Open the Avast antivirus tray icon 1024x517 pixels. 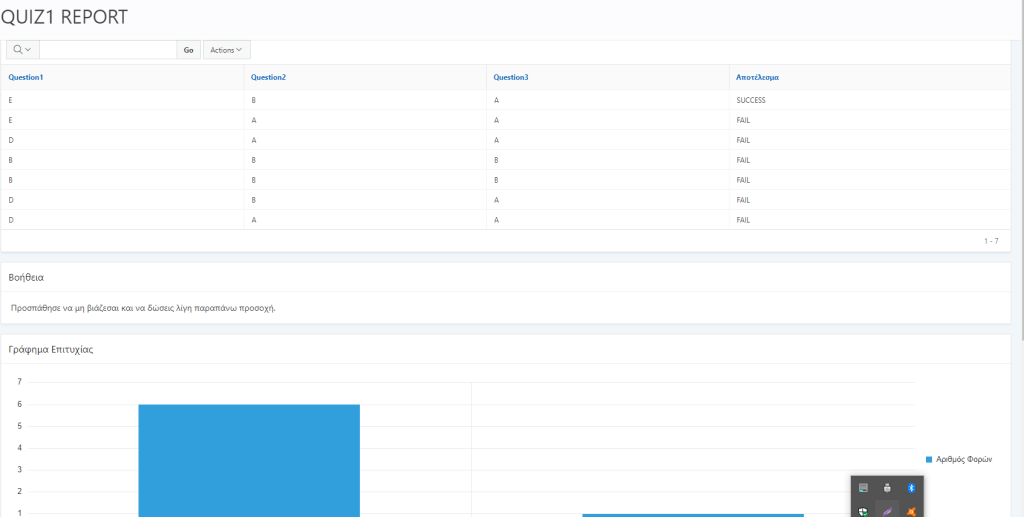(911, 511)
